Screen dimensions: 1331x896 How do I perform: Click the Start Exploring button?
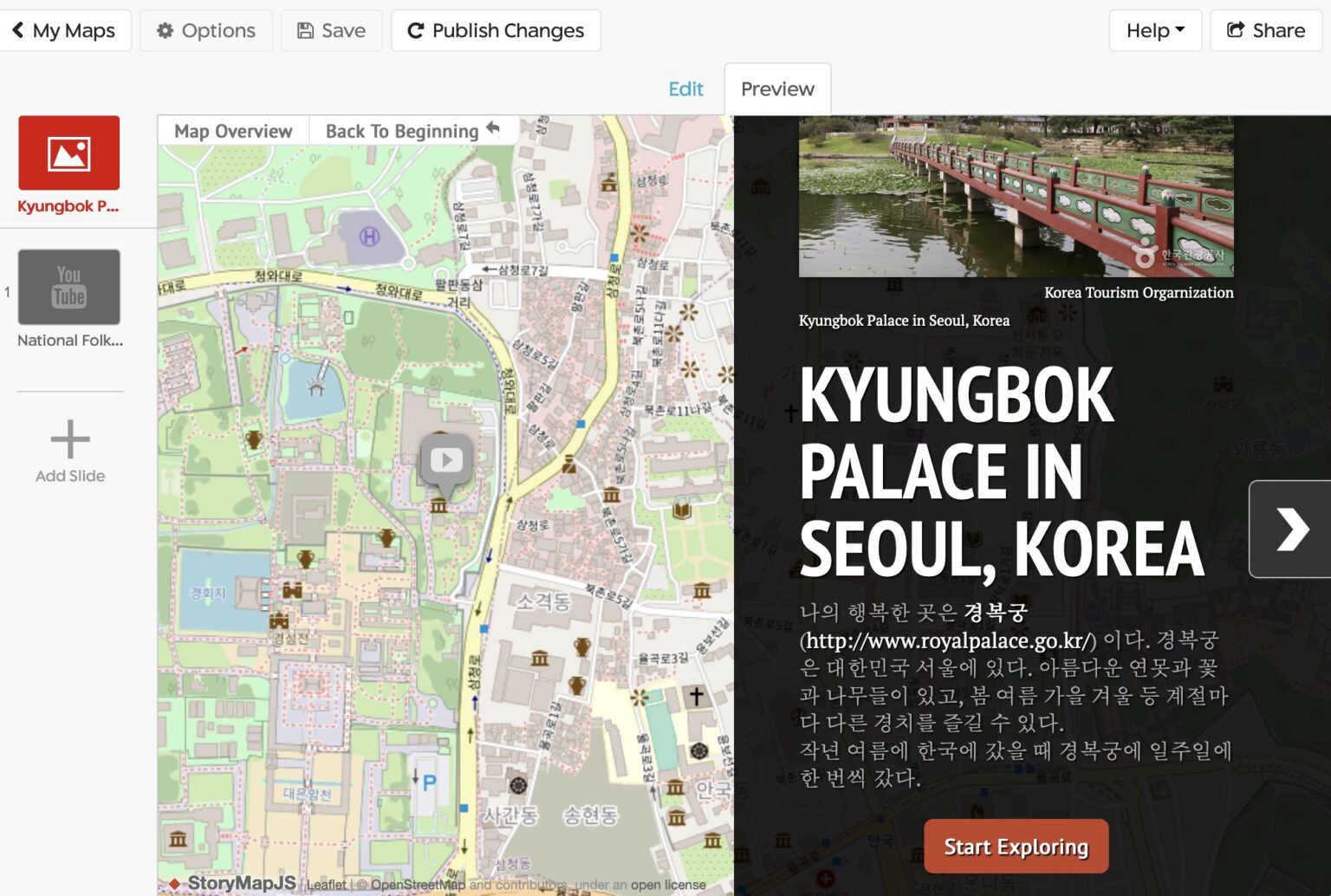coord(1015,846)
